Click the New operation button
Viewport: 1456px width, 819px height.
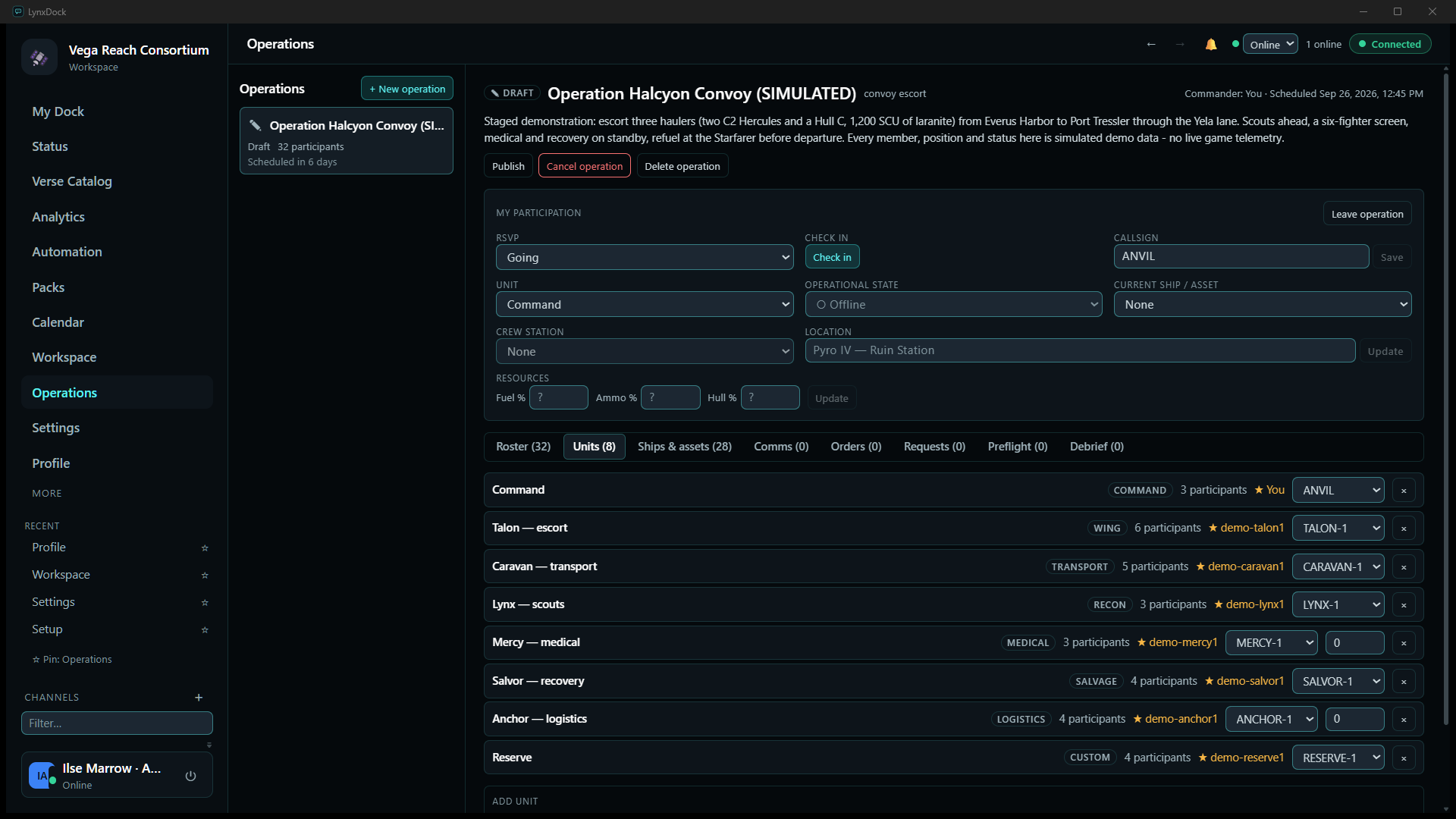pyautogui.click(x=407, y=89)
